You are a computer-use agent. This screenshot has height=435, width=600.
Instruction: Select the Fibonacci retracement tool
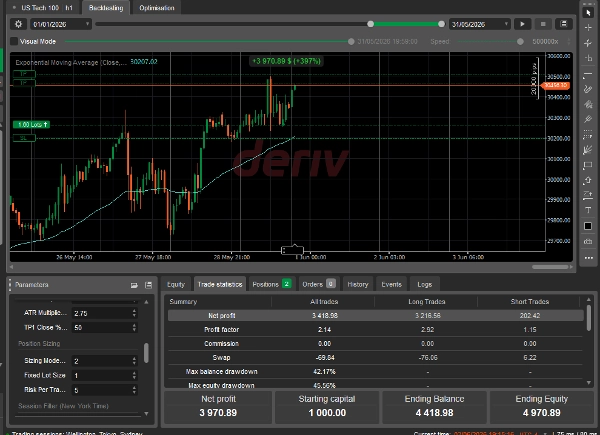[588, 135]
